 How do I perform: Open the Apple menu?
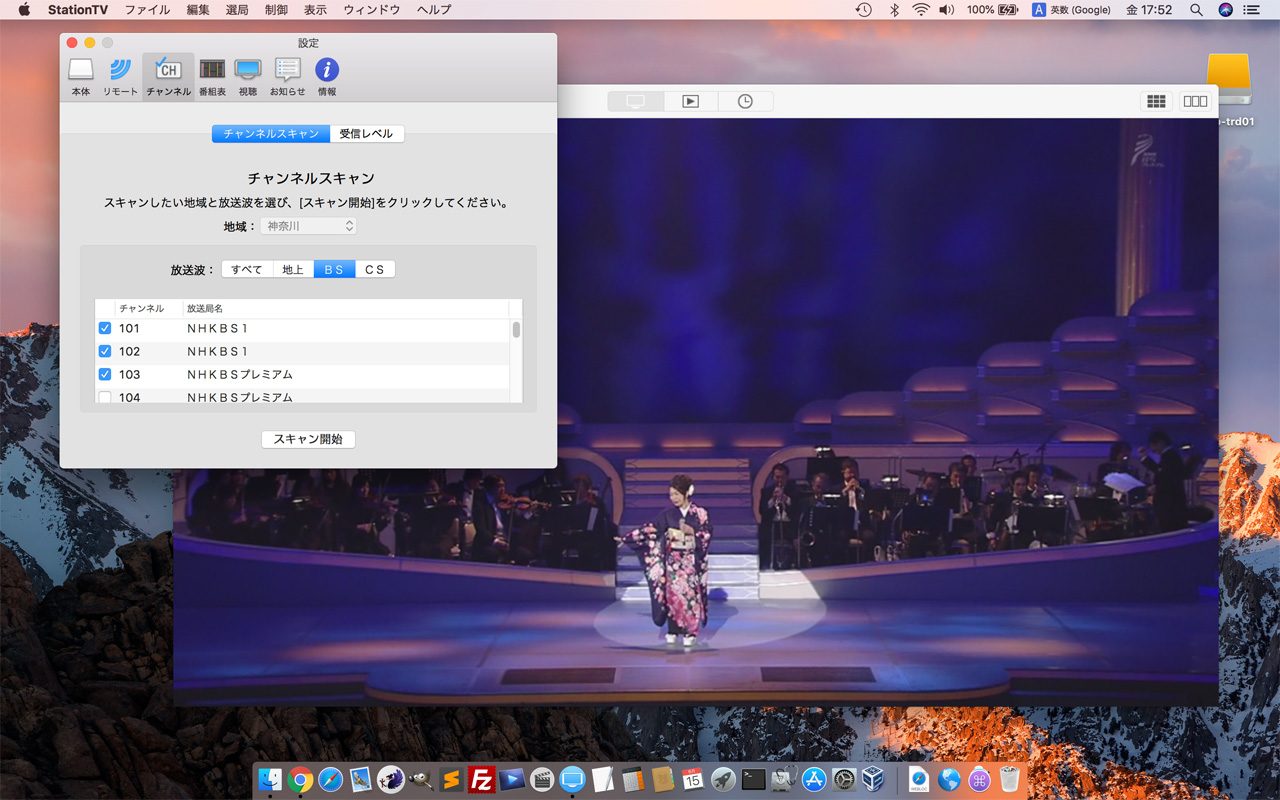point(24,10)
